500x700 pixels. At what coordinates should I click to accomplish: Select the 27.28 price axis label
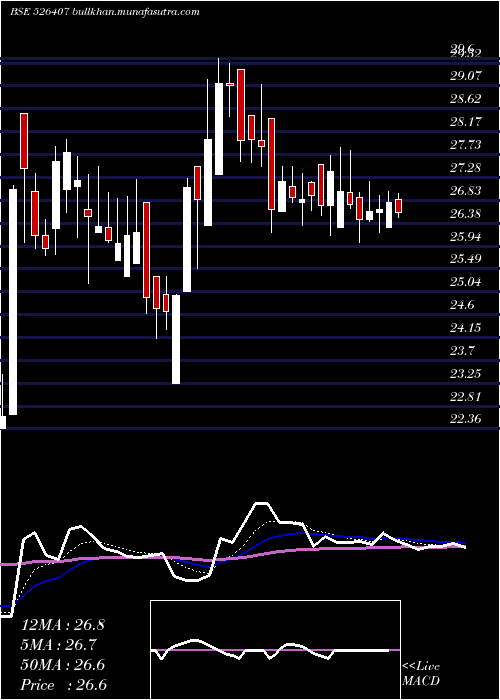tap(466, 168)
